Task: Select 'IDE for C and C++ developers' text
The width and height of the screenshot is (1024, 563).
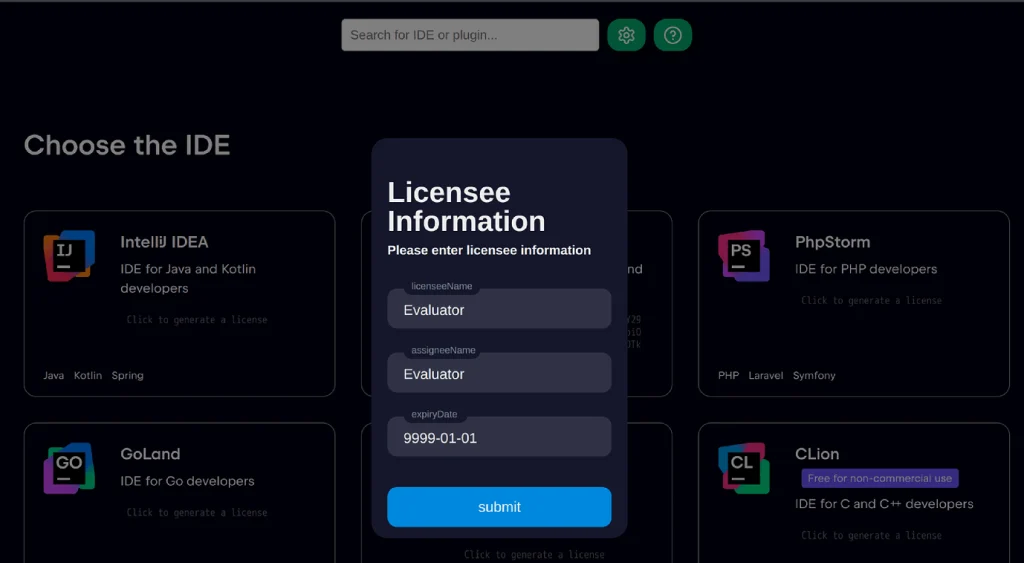Action: click(x=884, y=504)
